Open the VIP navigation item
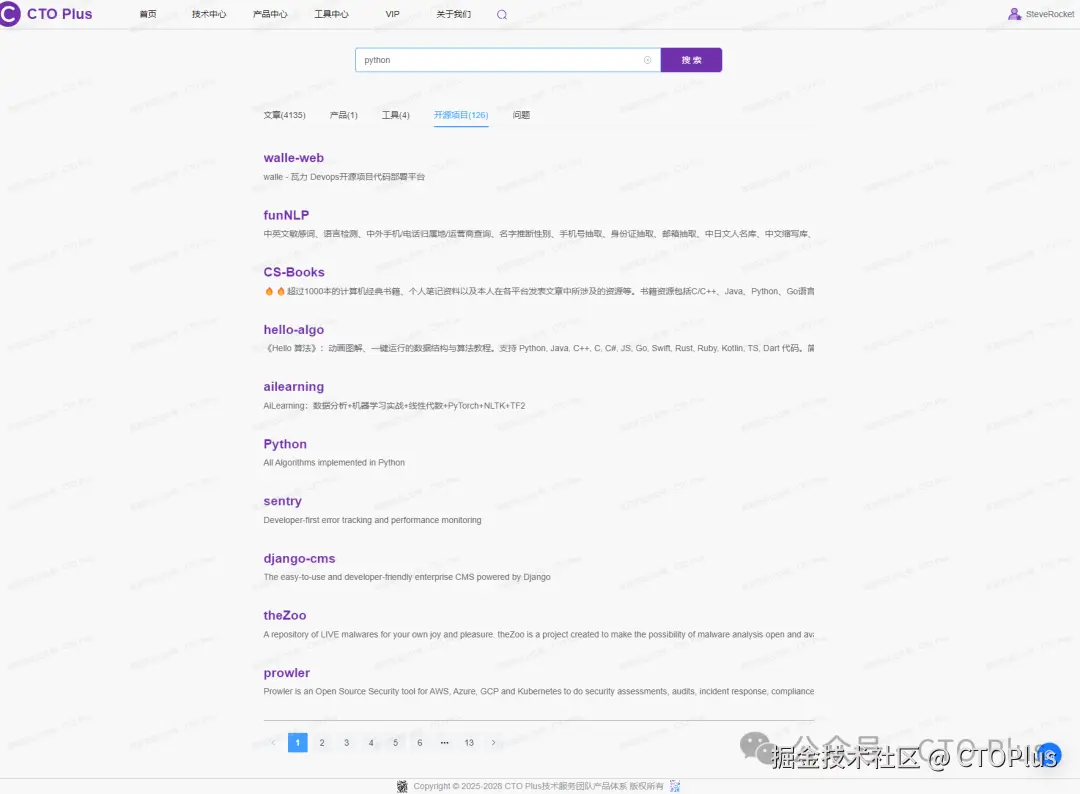This screenshot has width=1080, height=794. tap(393, 14)
